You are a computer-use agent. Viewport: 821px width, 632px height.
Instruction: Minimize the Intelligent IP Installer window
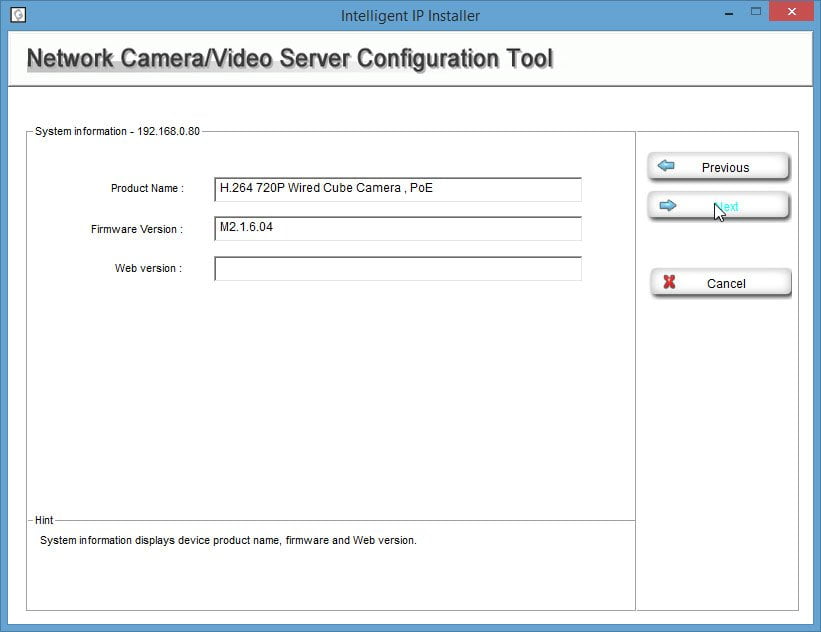[x=729, y=13]
